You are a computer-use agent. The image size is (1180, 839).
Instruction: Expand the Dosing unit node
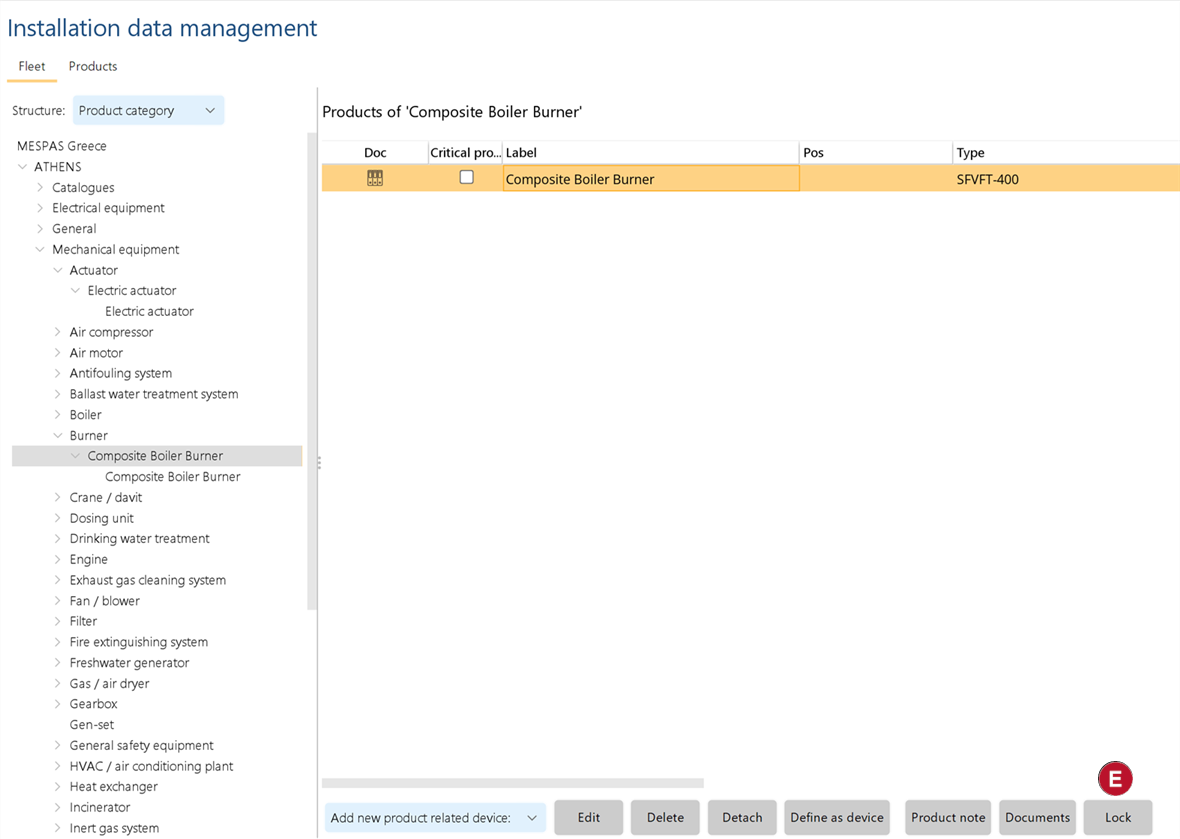(57, 518)
